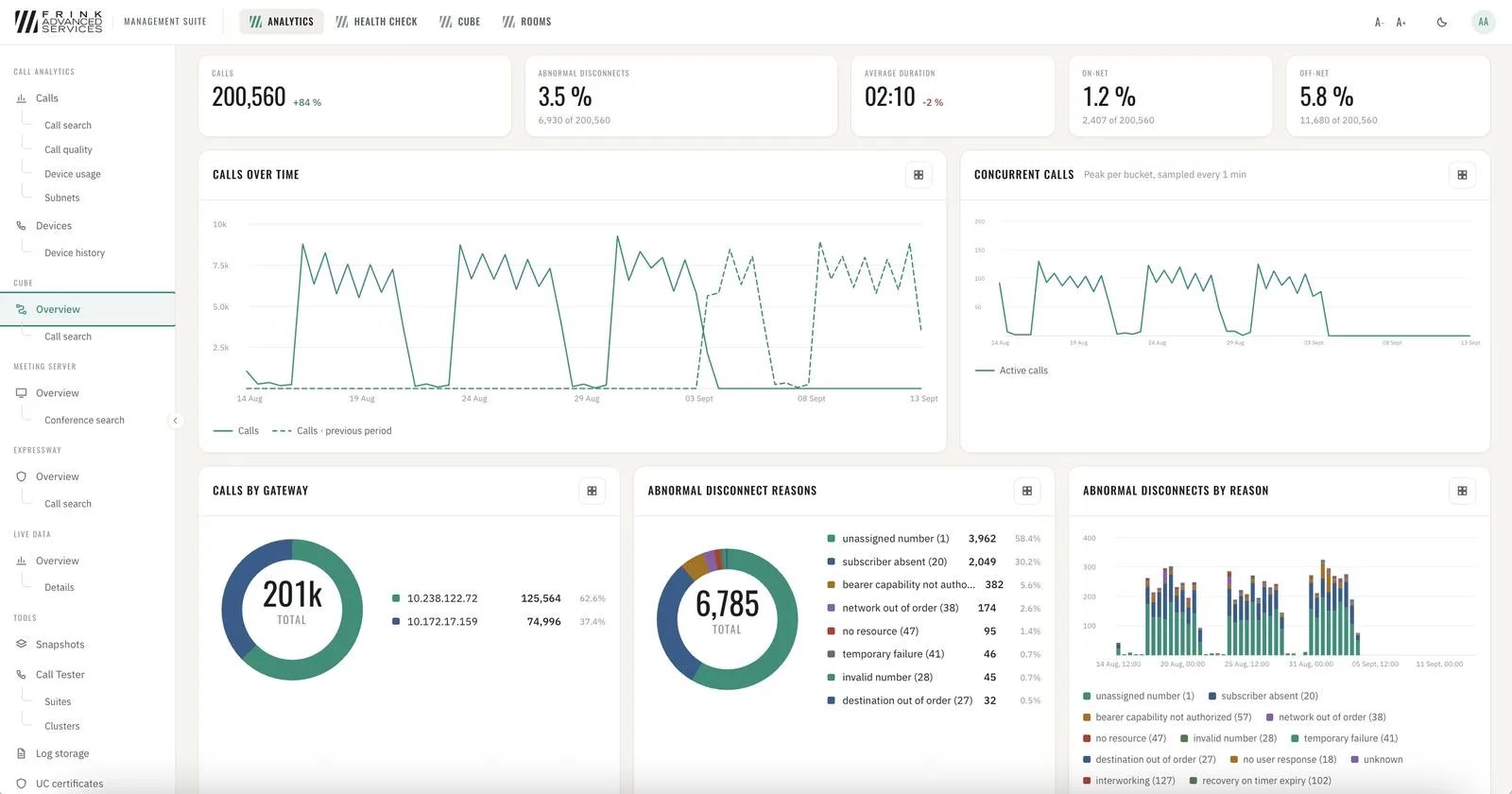
Task: Select bearer capability not authorized row
Action: coord(934,585)
